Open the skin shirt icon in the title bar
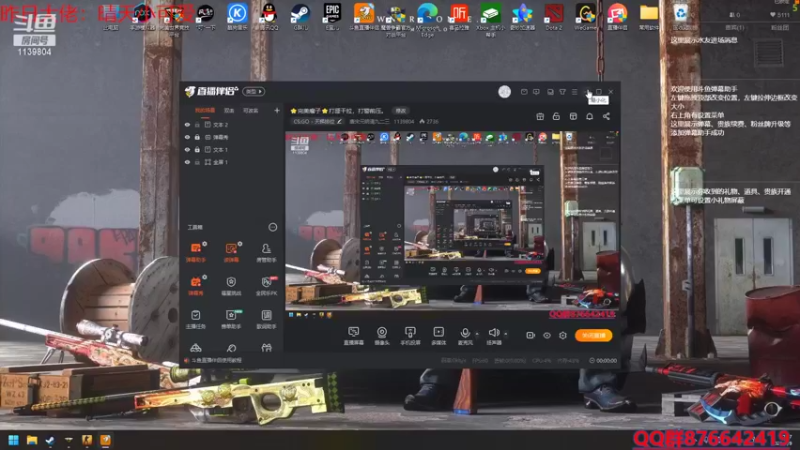This screenshot has height=450, width=800. [562, 92]
